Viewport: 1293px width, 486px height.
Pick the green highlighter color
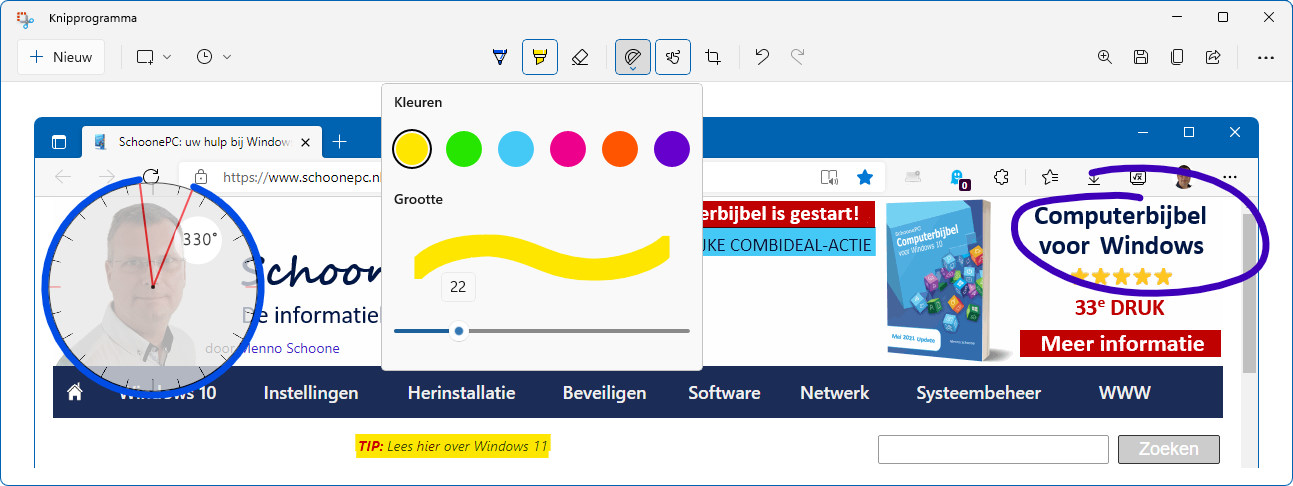(x=464, y=148)
